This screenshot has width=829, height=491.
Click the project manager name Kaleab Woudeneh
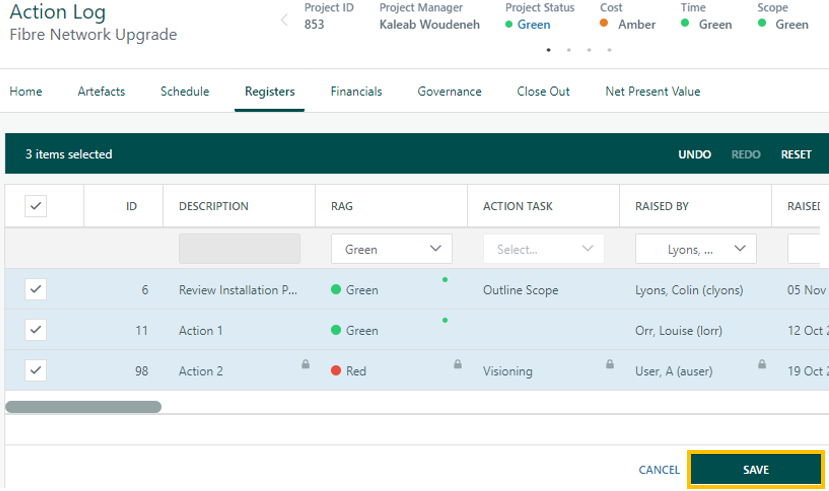pos(429,24)
